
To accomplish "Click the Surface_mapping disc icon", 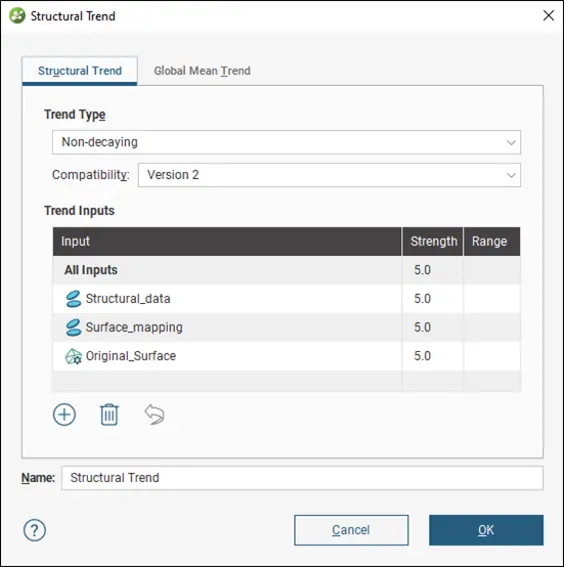I will tap(73, 327).
